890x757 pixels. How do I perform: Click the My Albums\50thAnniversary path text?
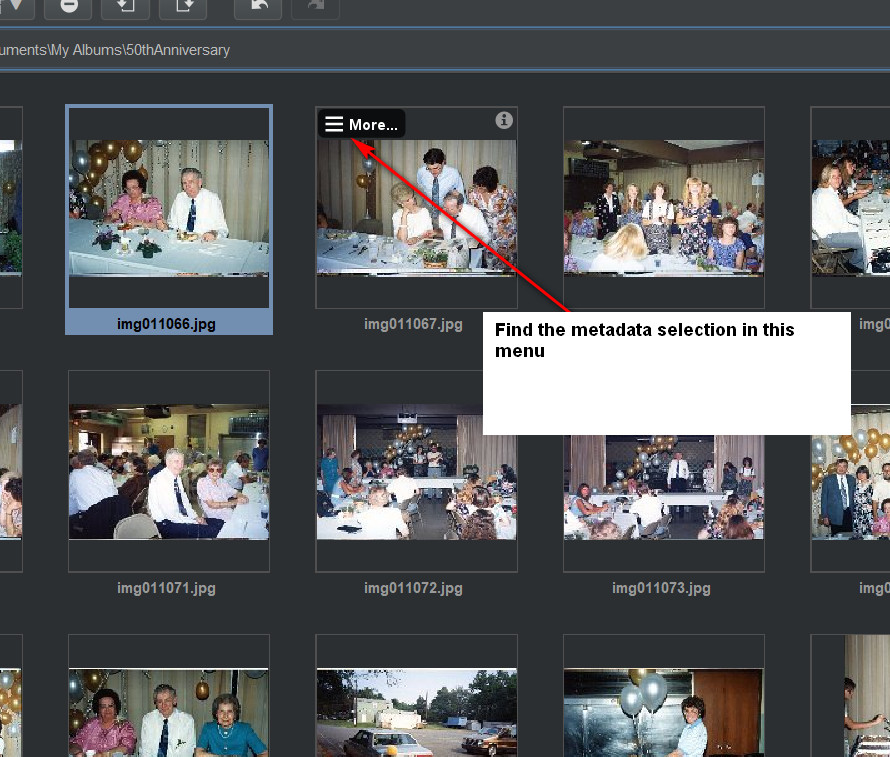tap(139, 50)
